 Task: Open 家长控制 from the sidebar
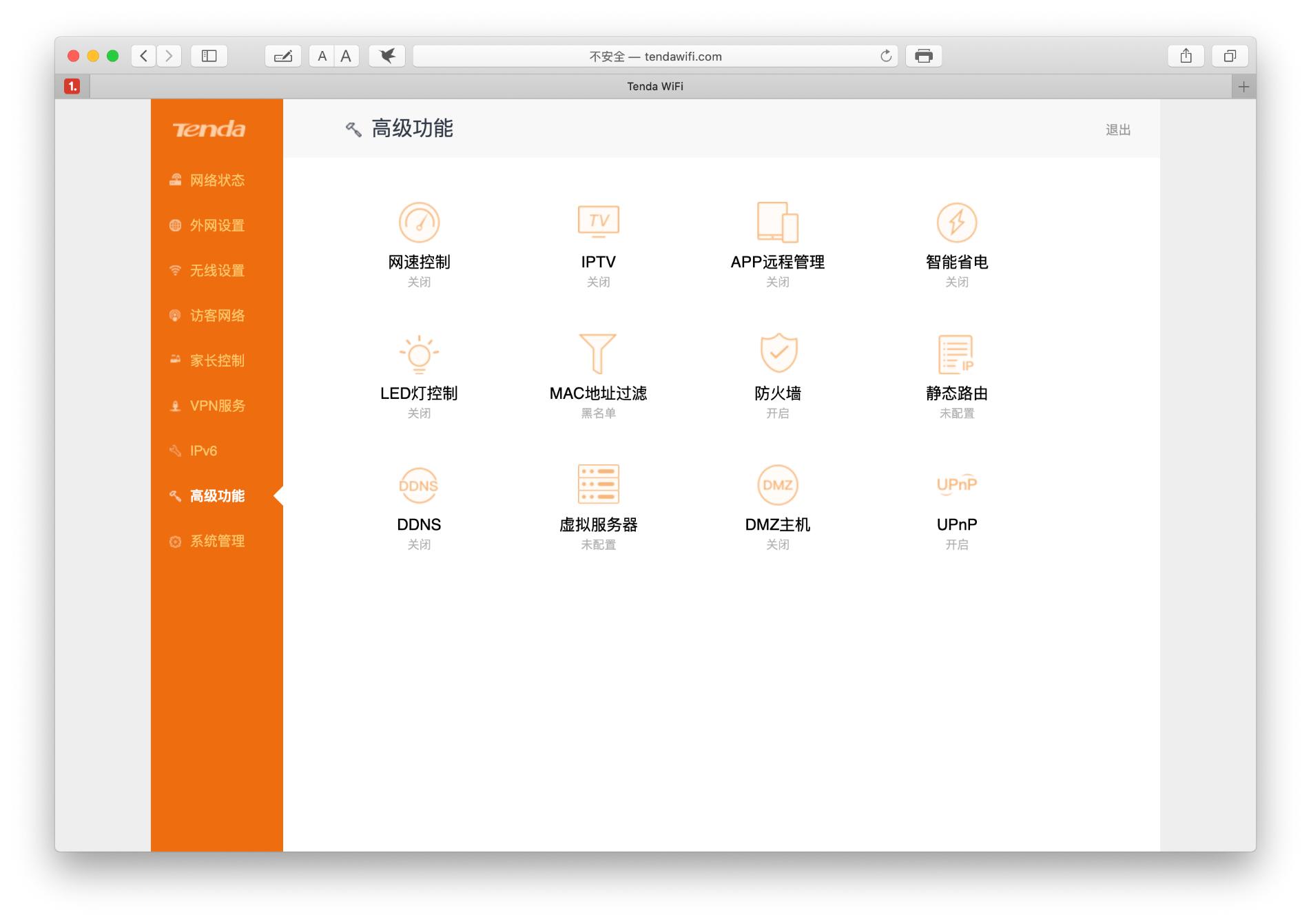point(217,361)
